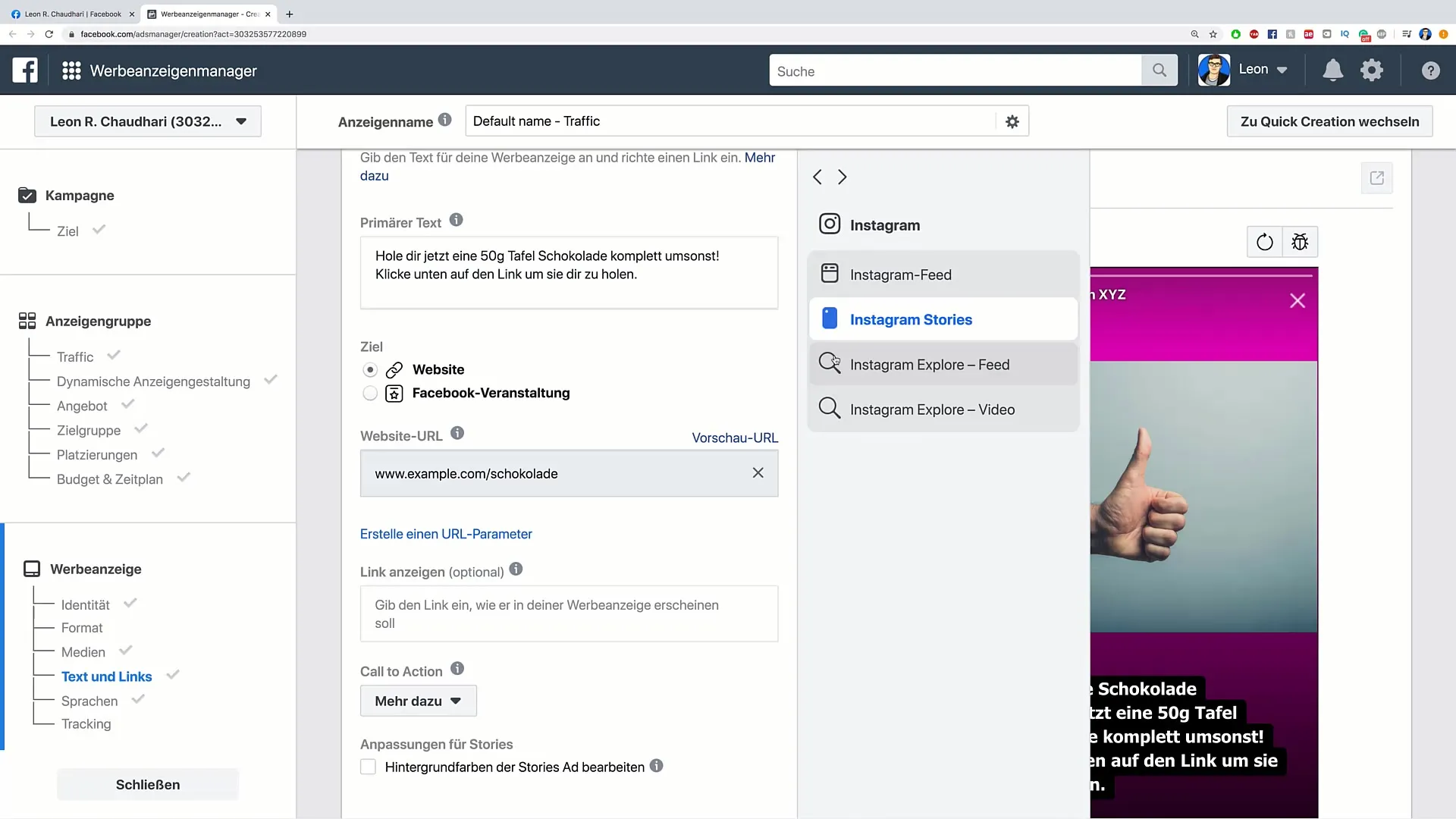Go to next preview placement arrow
The image size is (1456, 819).
842,177
